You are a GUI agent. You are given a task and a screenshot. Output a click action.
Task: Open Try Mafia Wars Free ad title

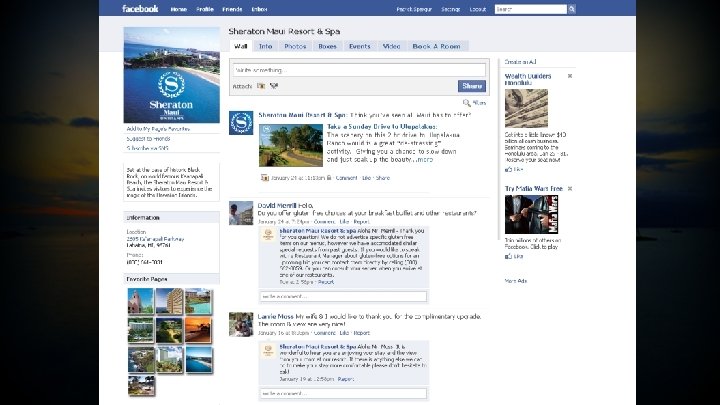(534, 189)
